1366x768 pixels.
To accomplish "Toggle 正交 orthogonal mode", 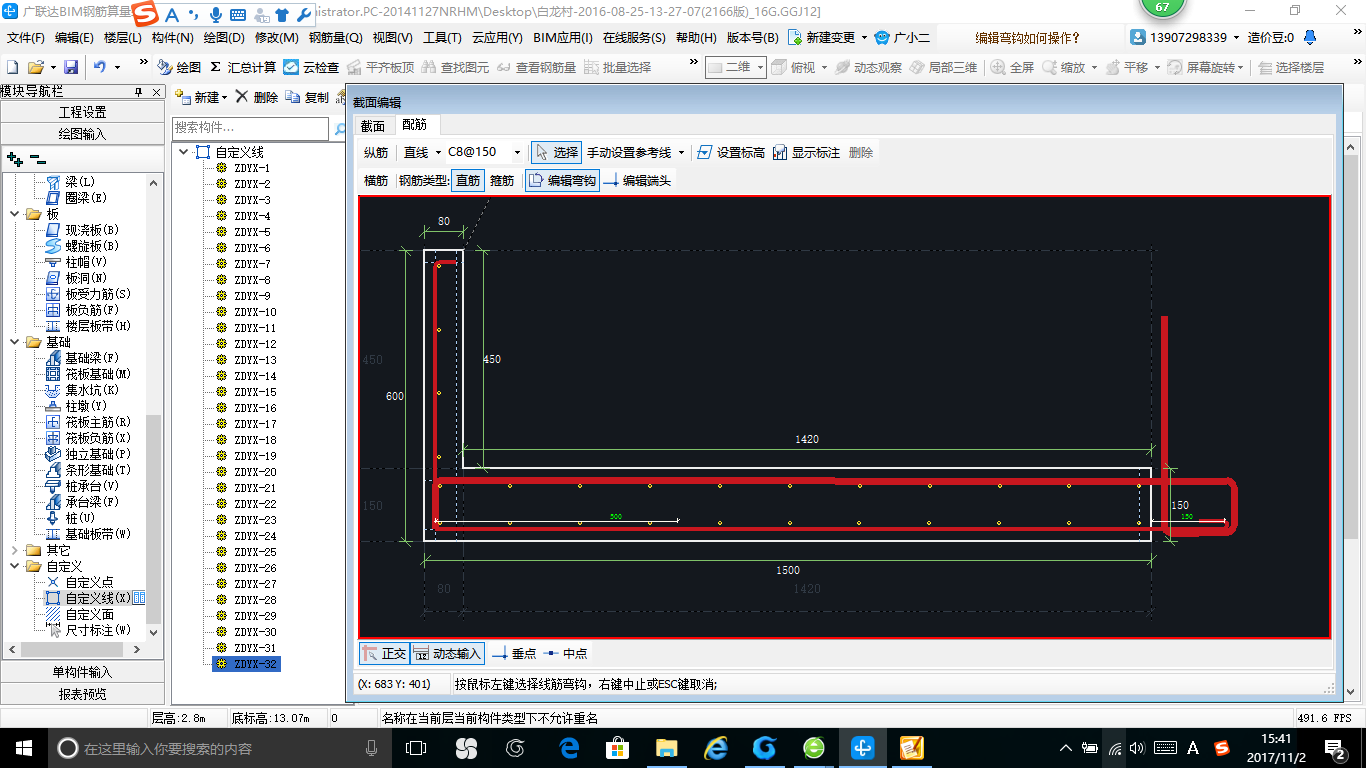I will [x=384, y=653].
